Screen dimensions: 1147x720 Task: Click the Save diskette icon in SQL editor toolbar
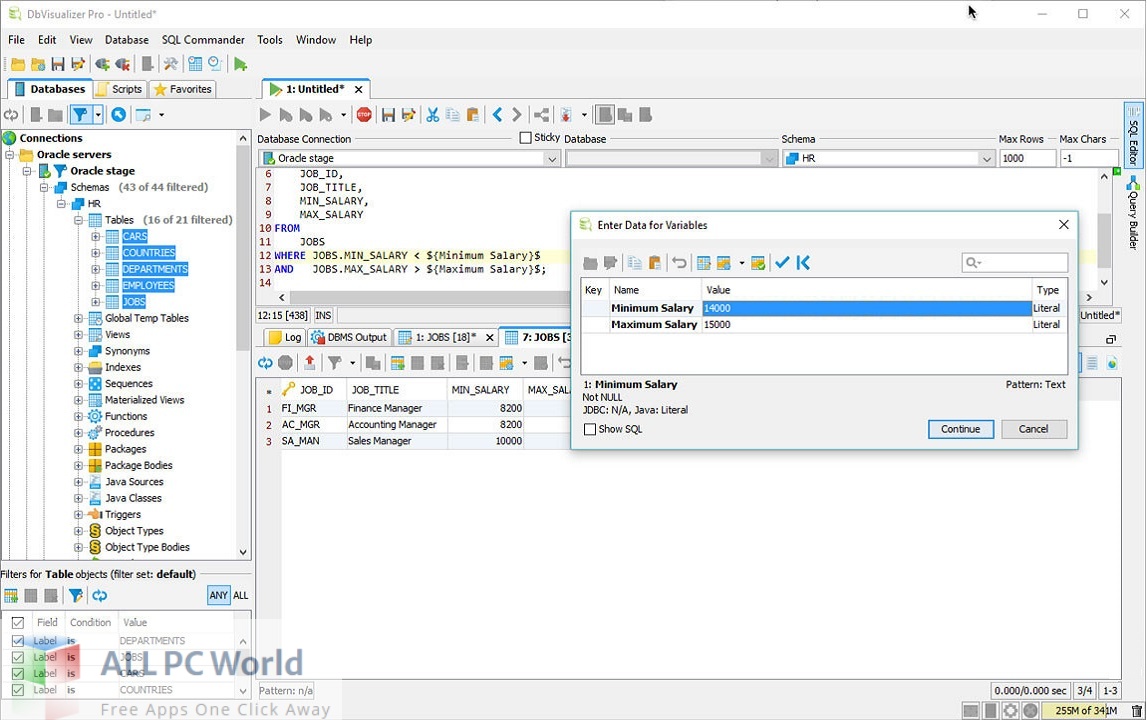(x=388, y=114)
